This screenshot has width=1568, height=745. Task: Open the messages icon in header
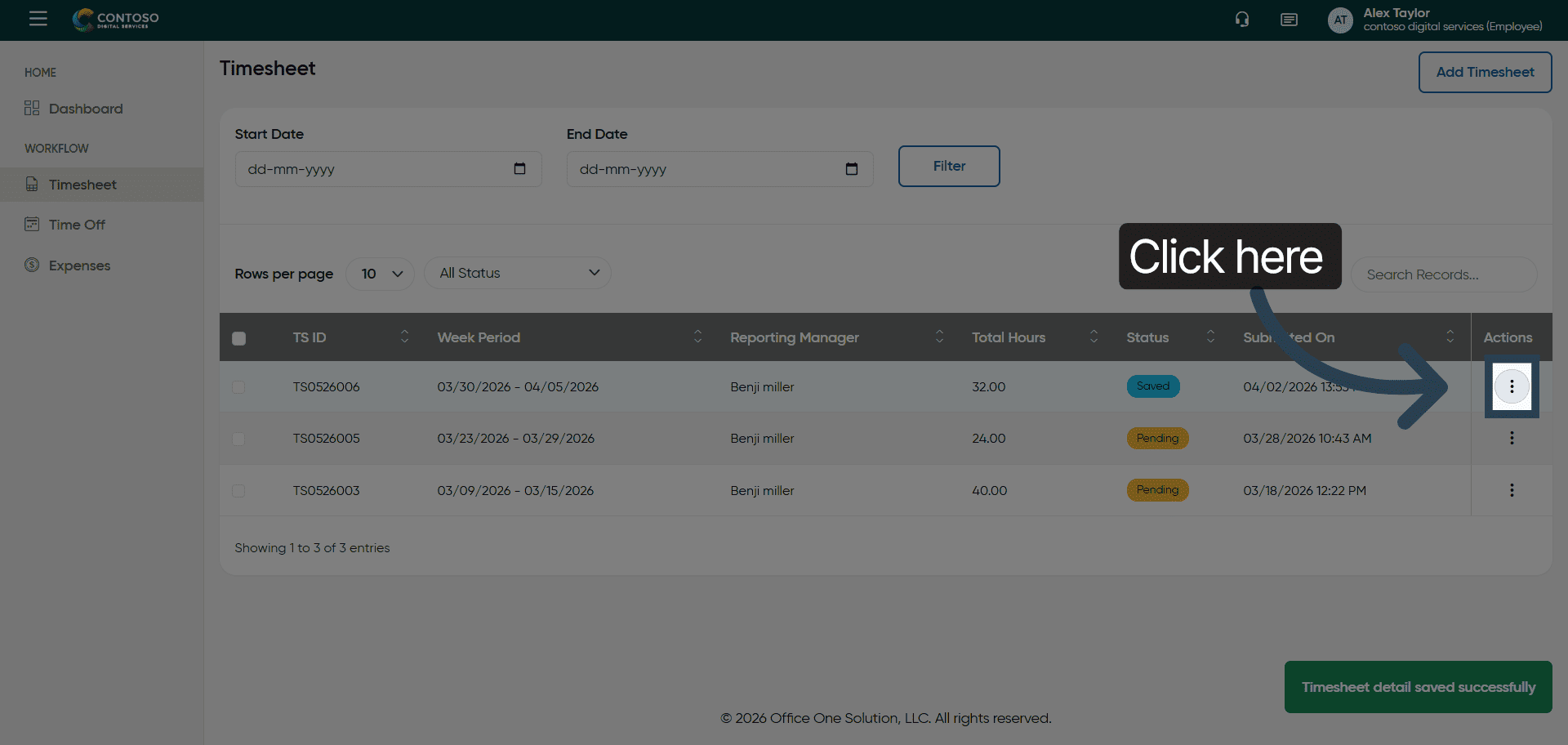[x=1289, y=20]
